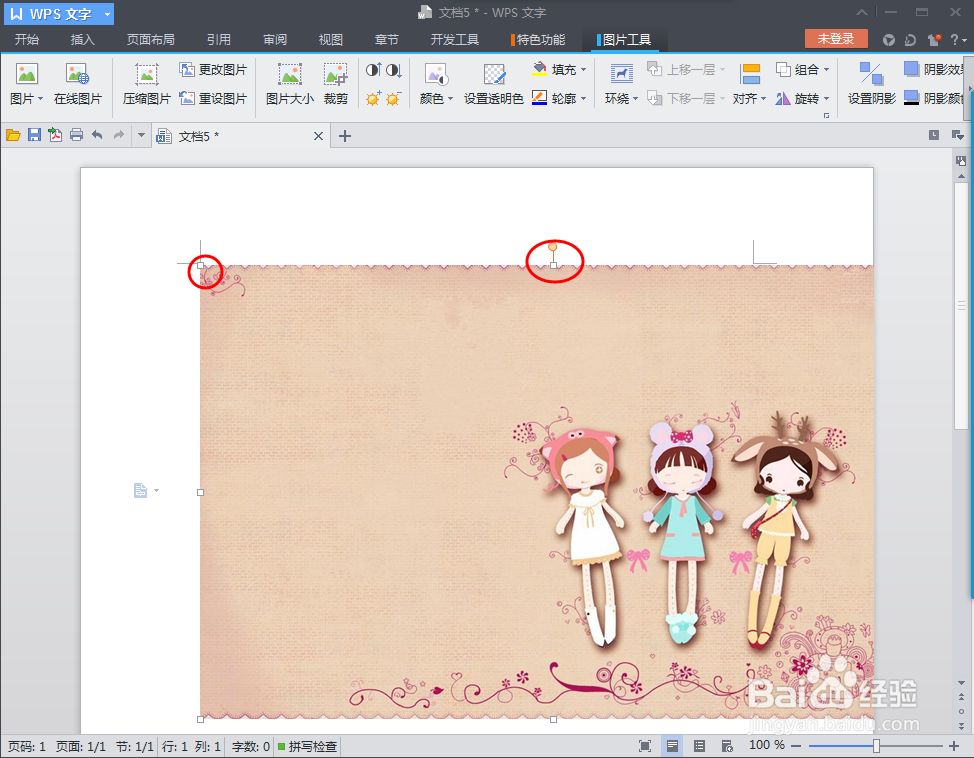The image size is (974, 758).
Task: Redo the action with the forward arrow
Action: tap(119, 135)
